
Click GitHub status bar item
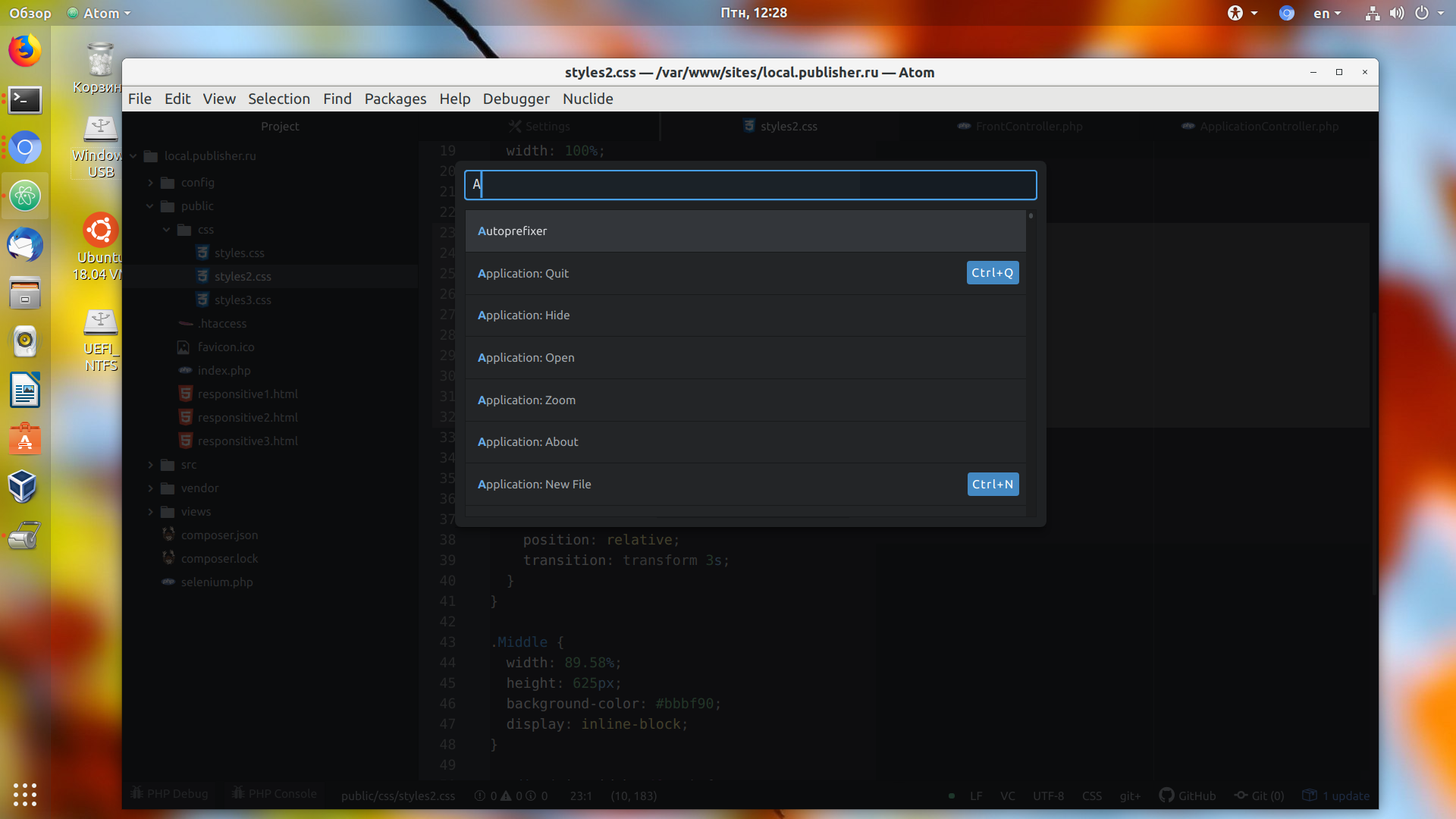(1188, 795)
